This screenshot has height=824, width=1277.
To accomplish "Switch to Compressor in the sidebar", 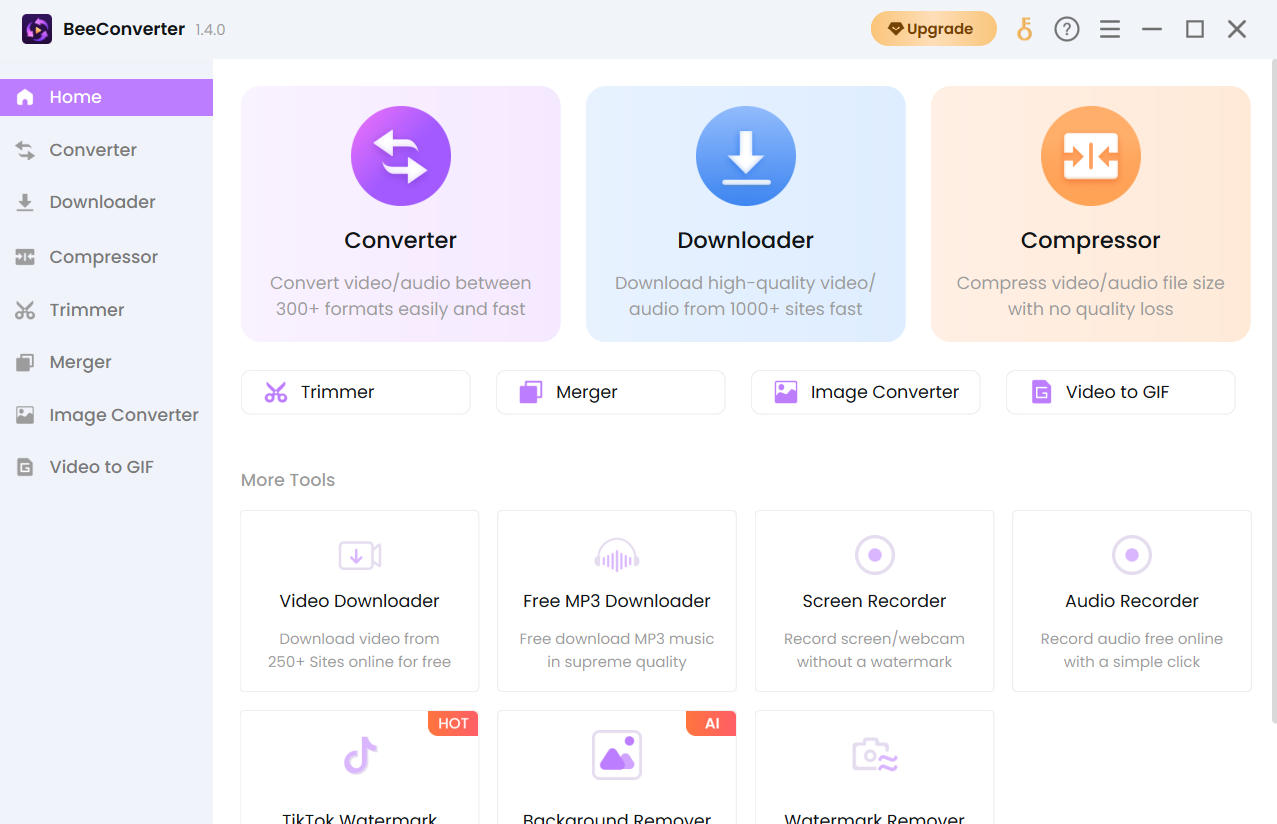I will pos(106,257).
